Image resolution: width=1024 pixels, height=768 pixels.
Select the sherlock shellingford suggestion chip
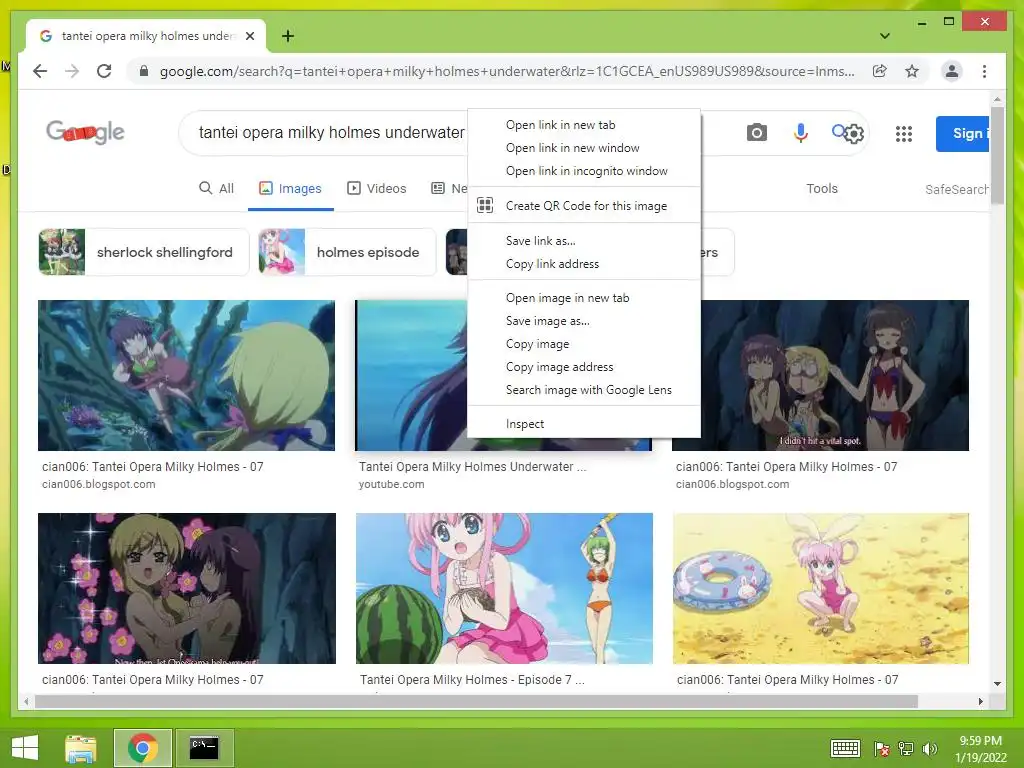point(144,252)
